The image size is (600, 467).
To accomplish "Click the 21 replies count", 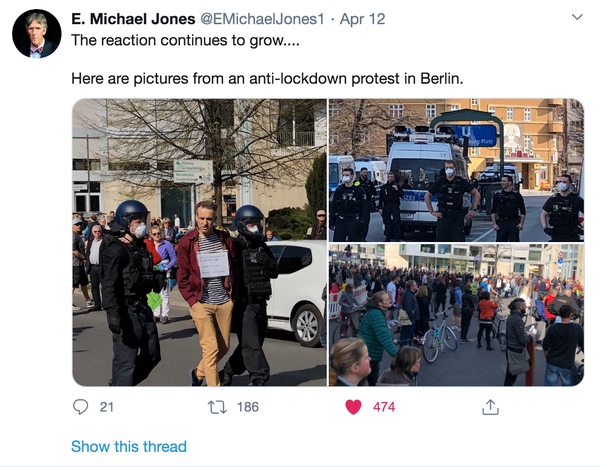I will click(107, 407).
